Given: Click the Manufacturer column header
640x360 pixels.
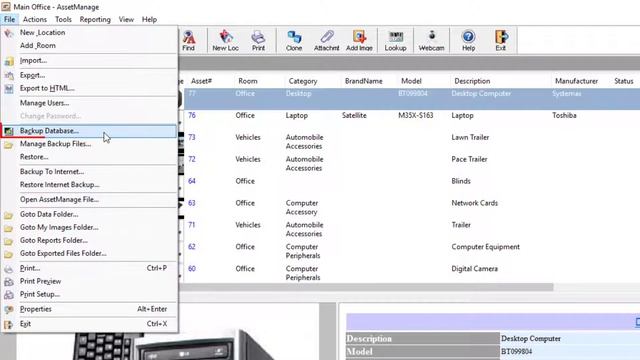Looking at the screenshot, I should tap(576, 81).
